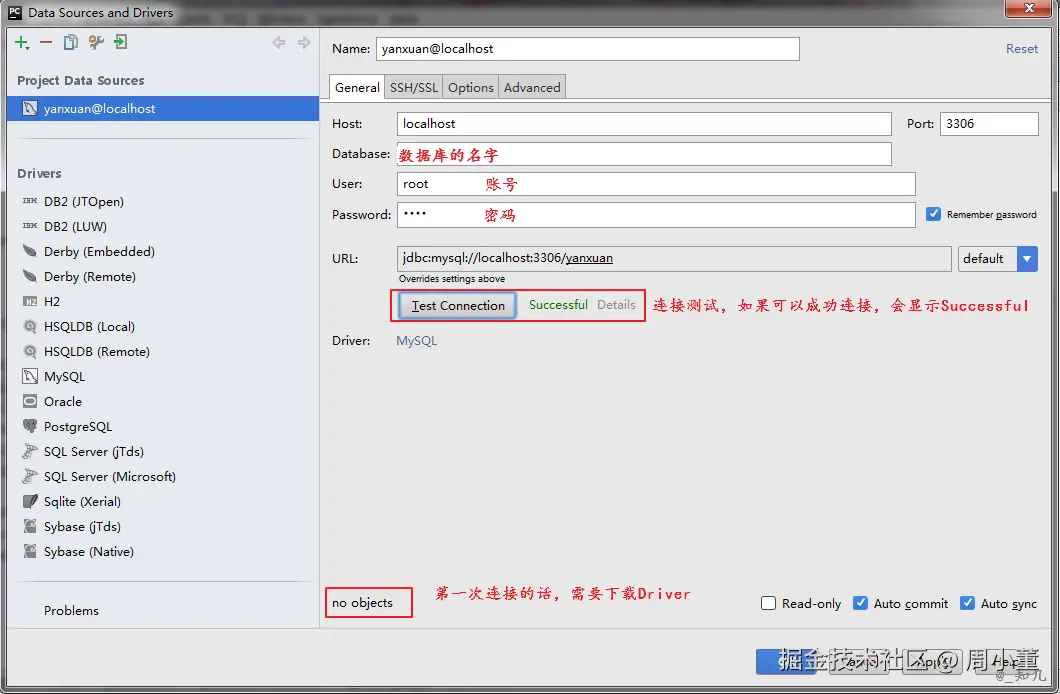Click the DB2 (LUW) driver icon
This screenshot has height=694, width=1060.
(30, 226)
